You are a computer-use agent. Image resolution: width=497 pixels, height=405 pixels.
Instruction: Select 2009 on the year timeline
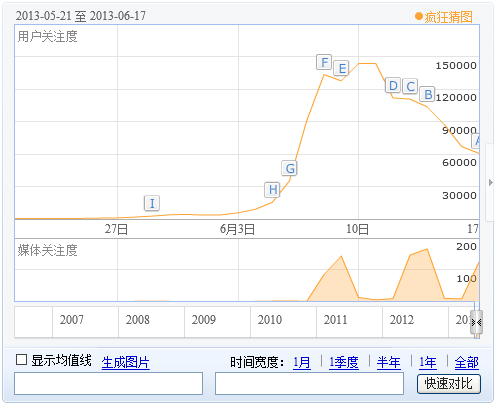click(204, 320)
